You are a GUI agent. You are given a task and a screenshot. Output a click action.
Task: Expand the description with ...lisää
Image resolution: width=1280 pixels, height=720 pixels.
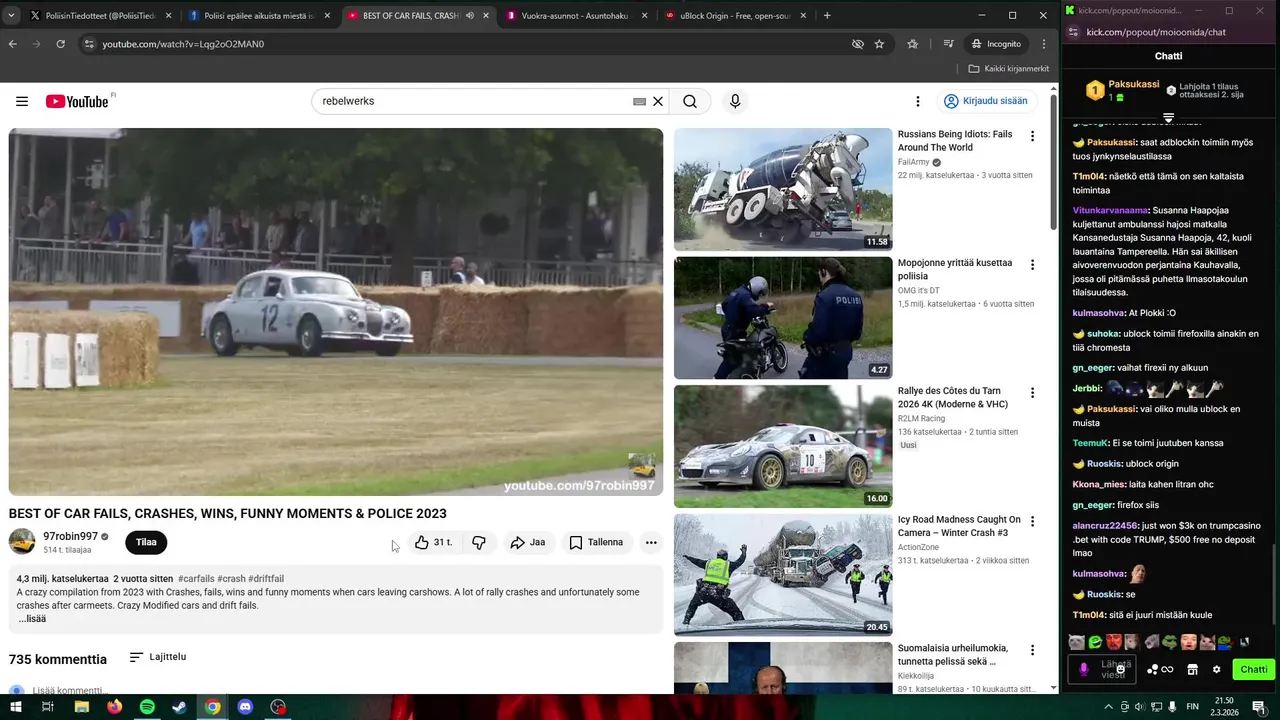(x=32, y=618)
